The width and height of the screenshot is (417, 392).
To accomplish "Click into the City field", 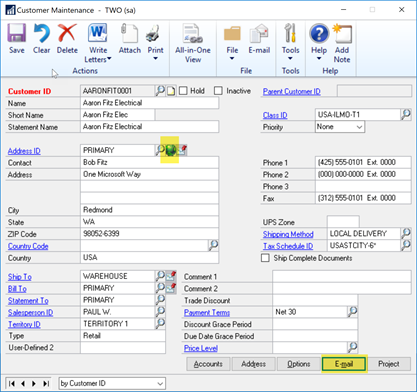I will [x=150, y=210].
